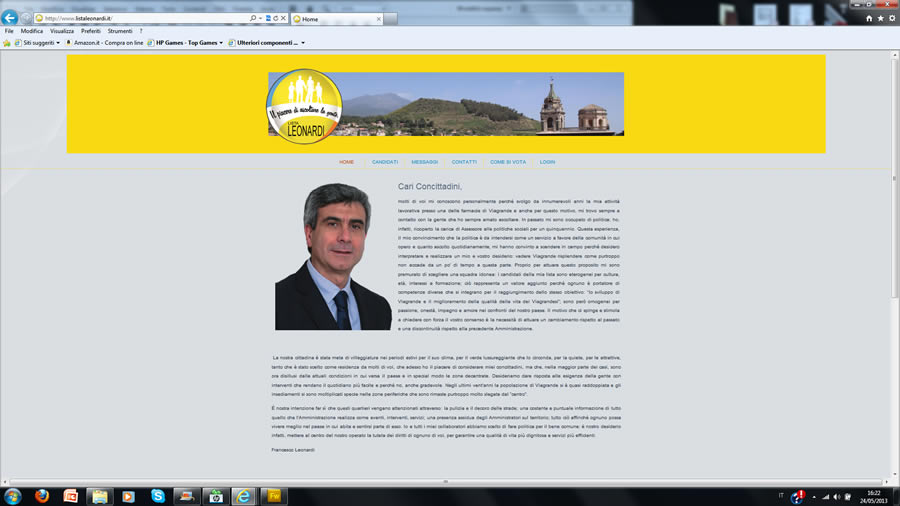Click the browser Back arrow button
This screenshot has width=900, height=506.
point(10,18)
